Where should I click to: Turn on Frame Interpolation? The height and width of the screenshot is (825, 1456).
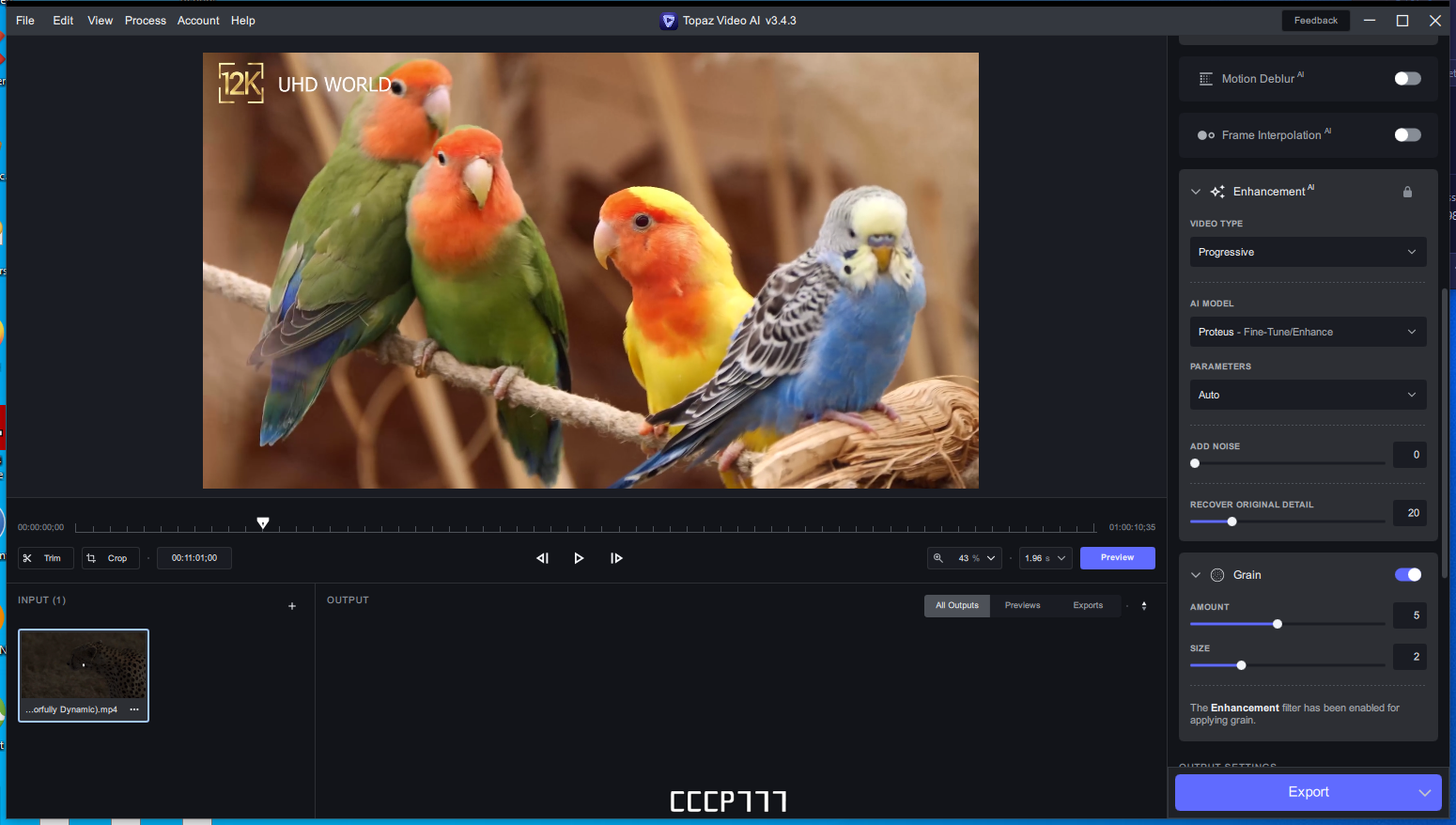(1407, 135)
